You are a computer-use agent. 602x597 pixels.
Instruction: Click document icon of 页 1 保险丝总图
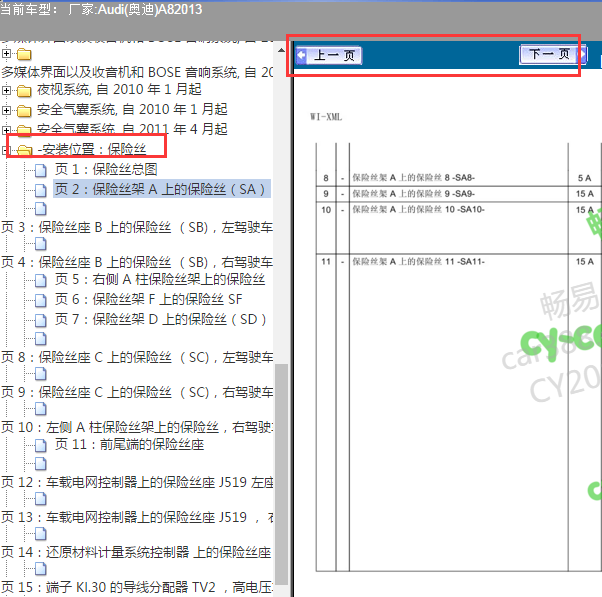tap(41, 170)
